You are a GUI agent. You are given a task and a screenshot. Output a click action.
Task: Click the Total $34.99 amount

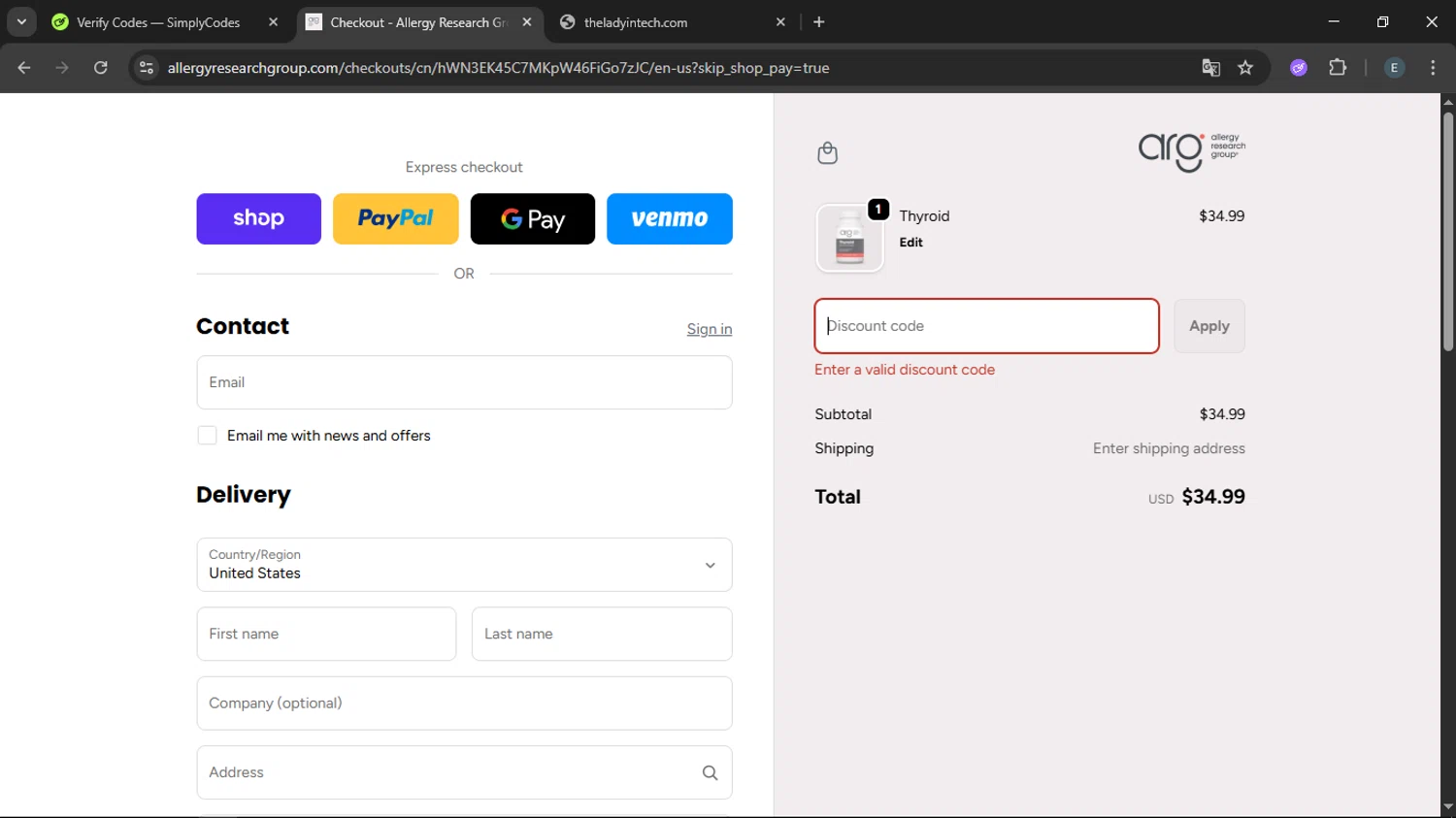pos(1213,497)
